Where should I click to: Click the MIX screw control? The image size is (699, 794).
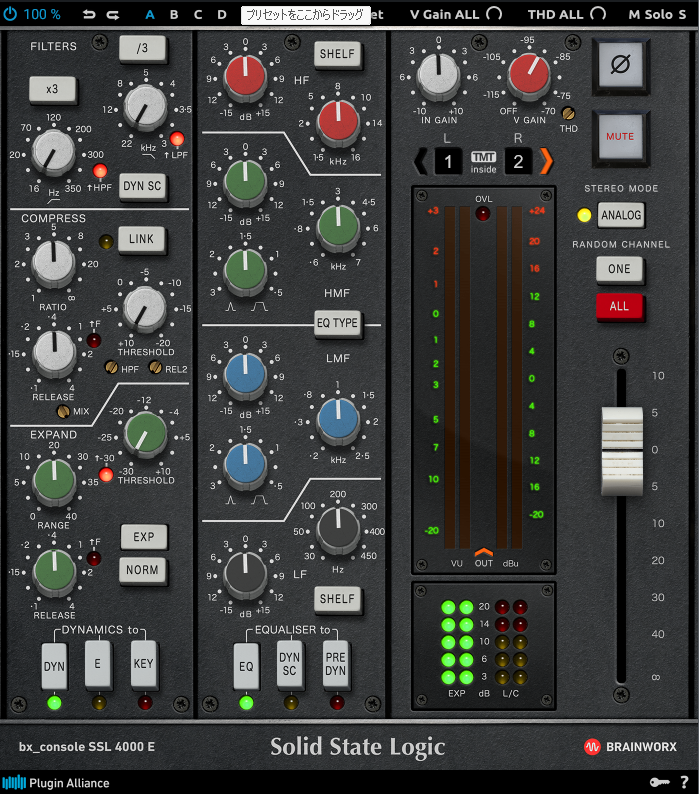(63, 411)
